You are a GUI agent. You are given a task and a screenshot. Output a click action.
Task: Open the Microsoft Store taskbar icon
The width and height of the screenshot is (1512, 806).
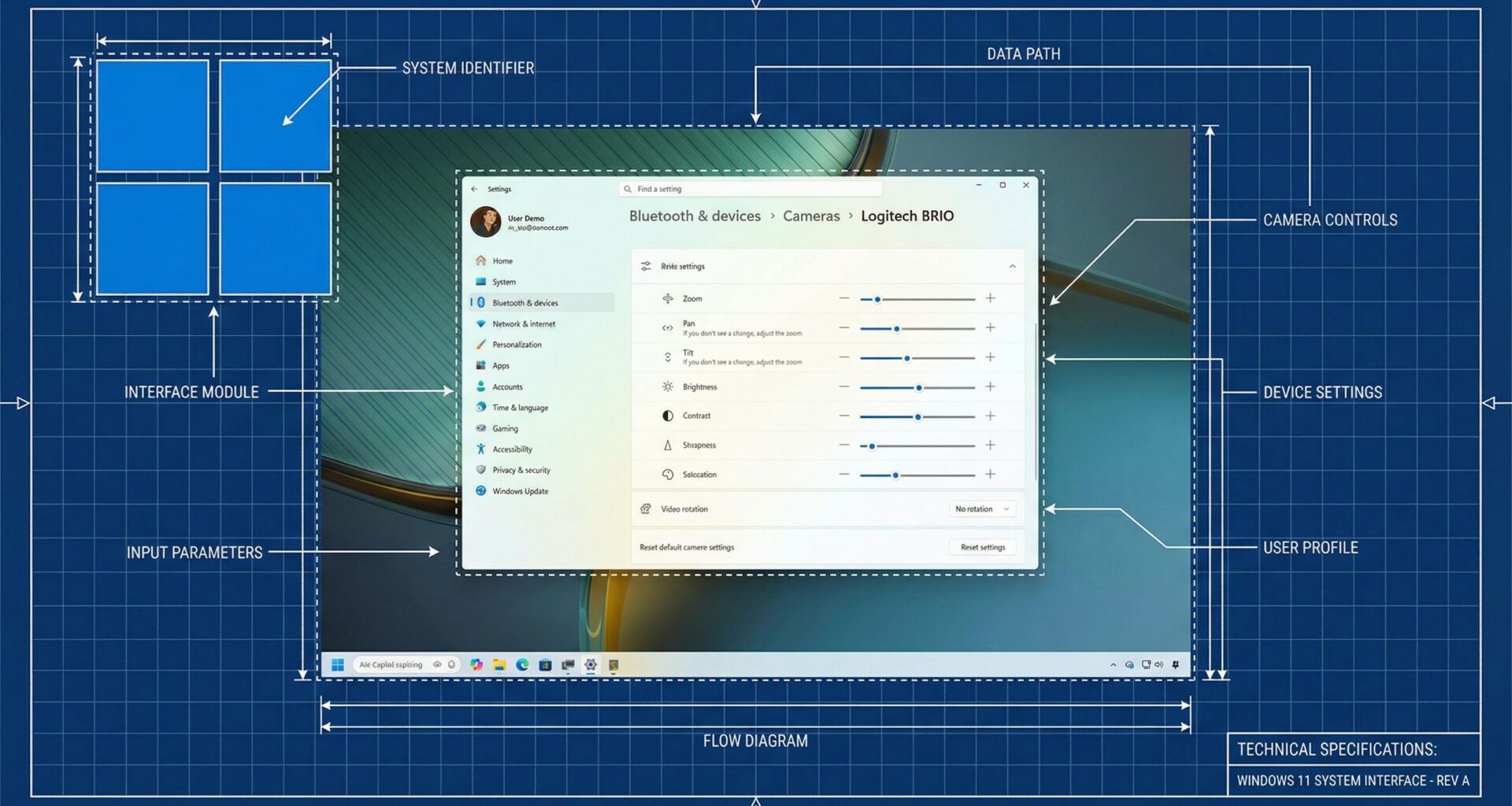point(544,665)
